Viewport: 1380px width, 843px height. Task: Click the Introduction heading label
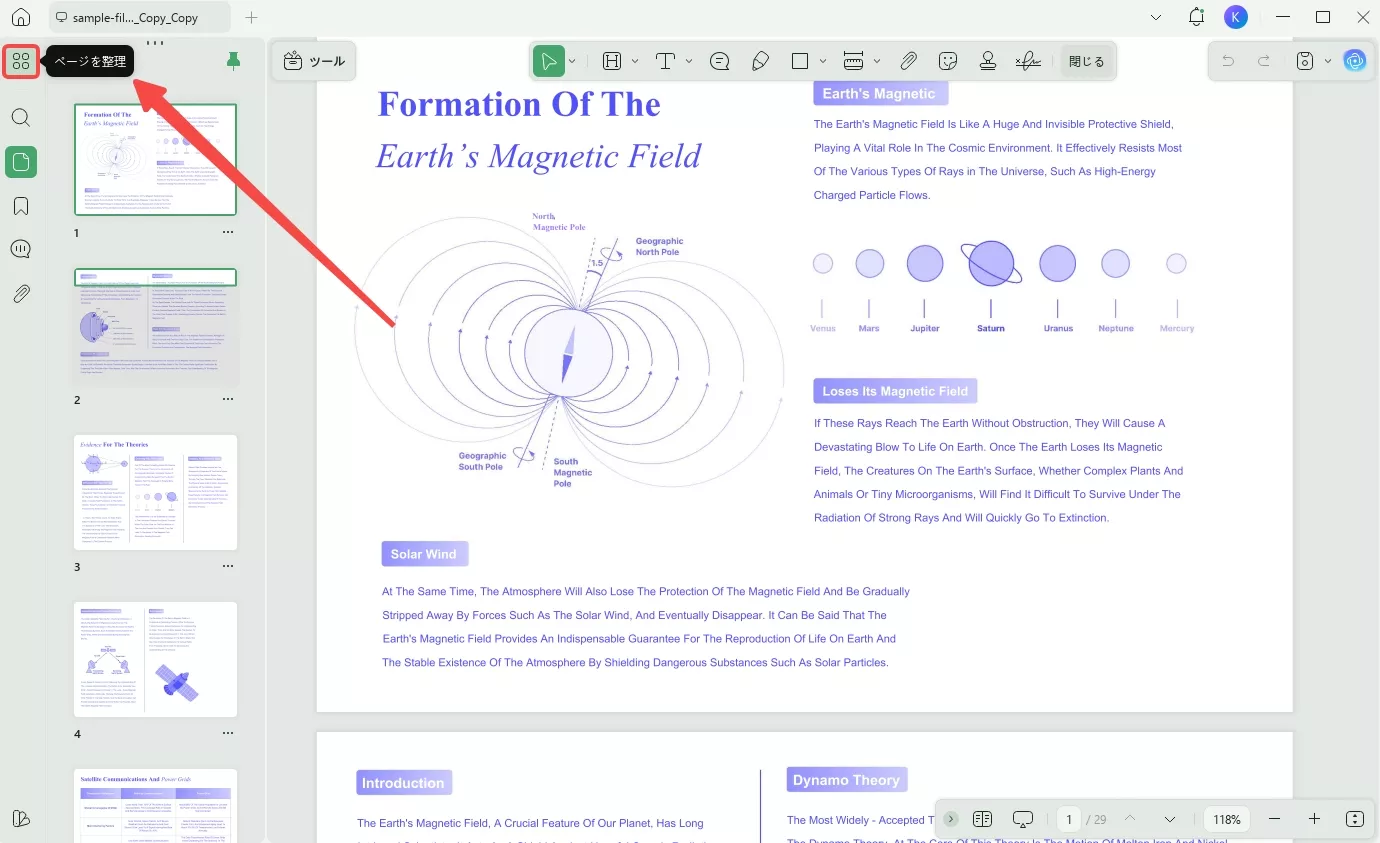click(x=403, y=783)
